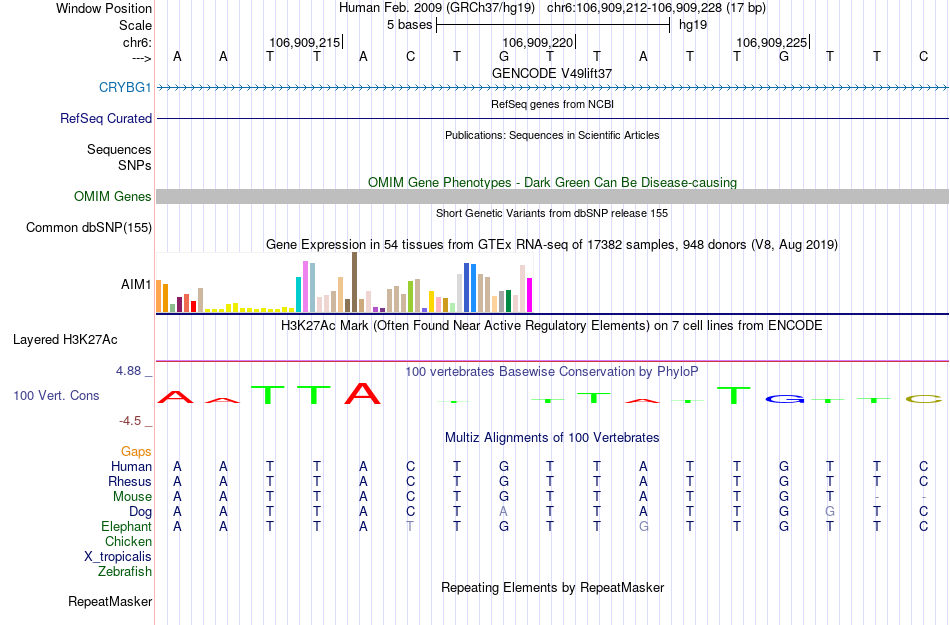Click the blue G in conservation logo
The height and width of the screenshot is (625, 950).
point(785,399)
